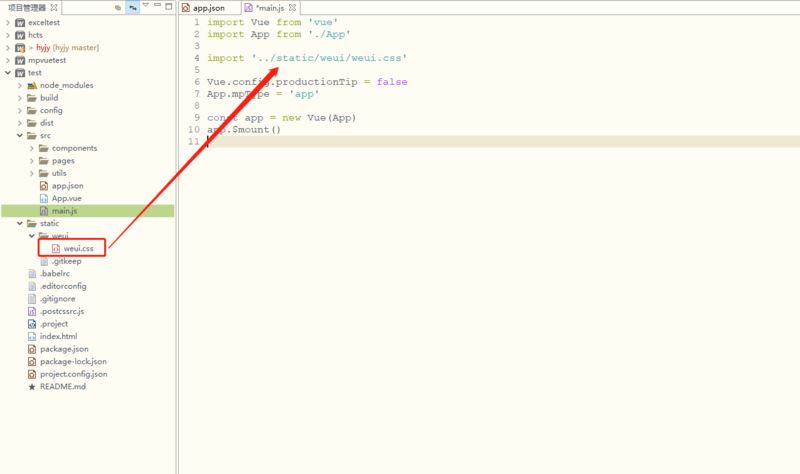Click the Collapse All icon in project explorer
Image resolution: width=800 pixels, height=474 pixels.
(118, 7)
